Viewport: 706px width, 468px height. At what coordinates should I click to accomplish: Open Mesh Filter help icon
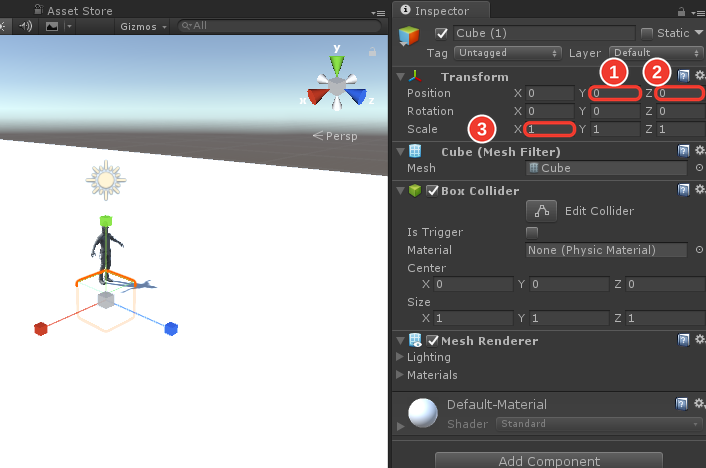tap(683, 150)
